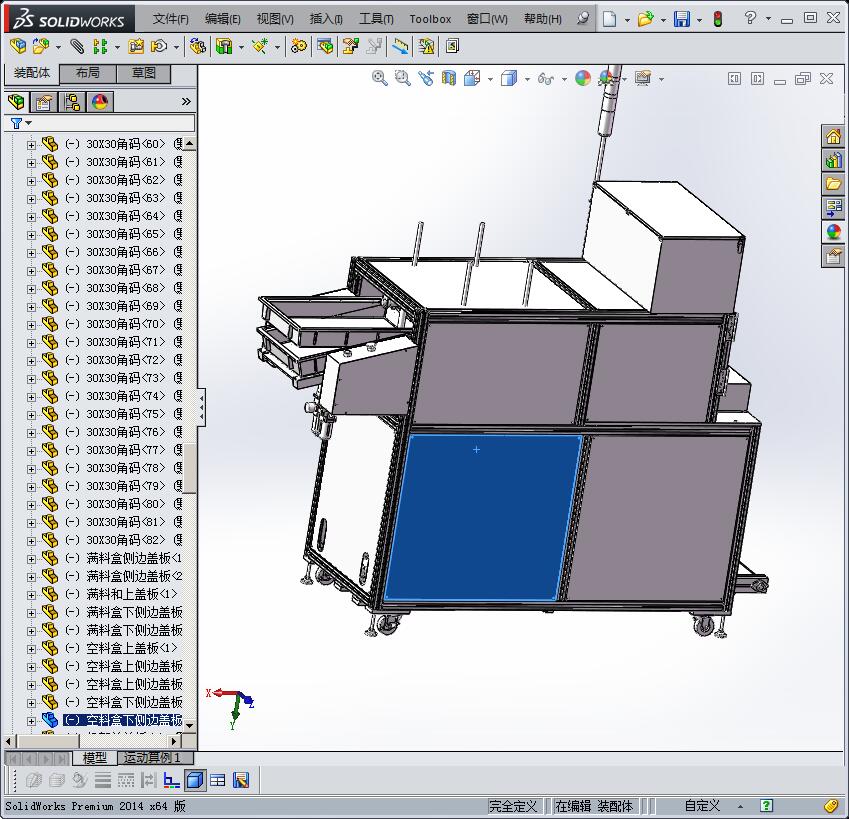The width and height of the screenshot is (849, 819).
Task: Click the Edit Appearance sphere icon
Action: pos(583,78)
